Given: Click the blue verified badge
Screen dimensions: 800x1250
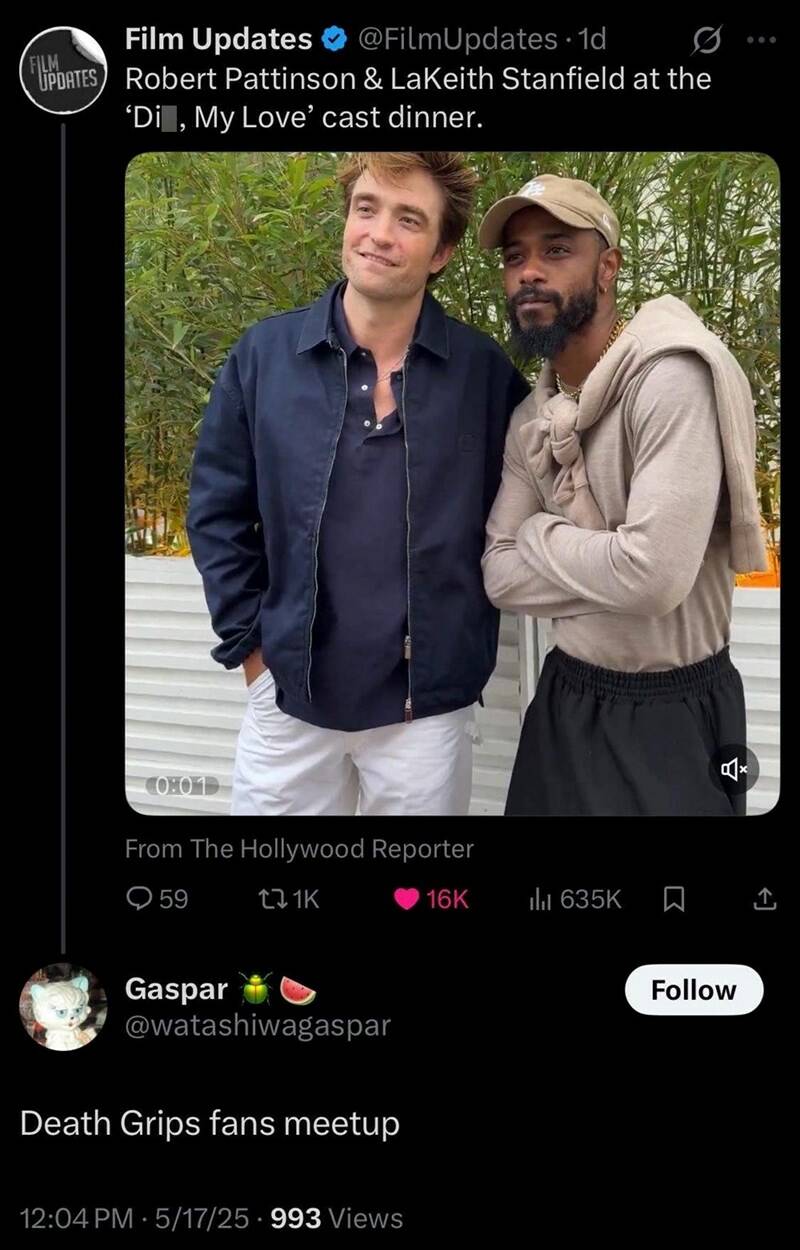Looking at the screenshot, I should click(333, 40).
